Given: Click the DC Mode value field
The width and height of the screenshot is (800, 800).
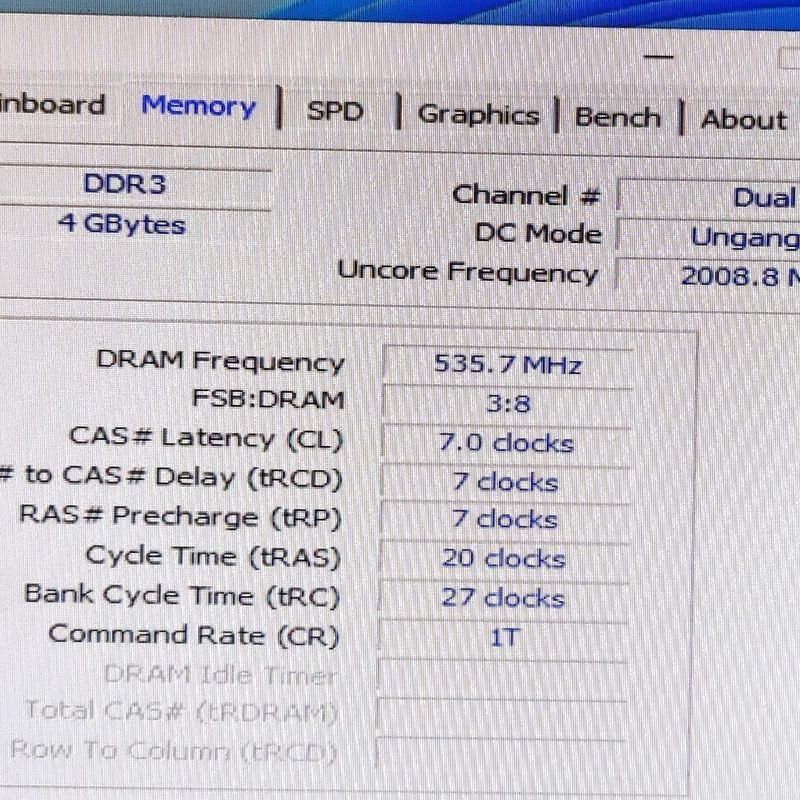Looking at the screenshot, I should click(x=710, y=237).
